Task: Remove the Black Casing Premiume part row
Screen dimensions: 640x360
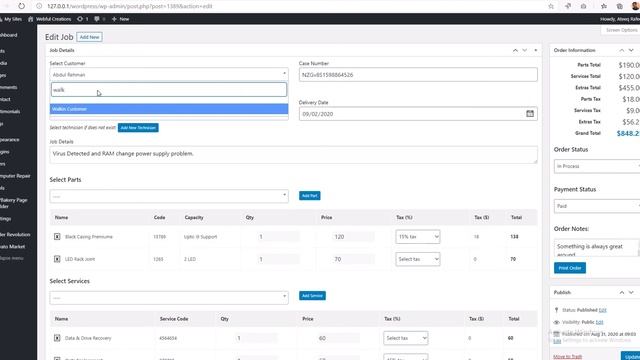Action: coord(57,237)
